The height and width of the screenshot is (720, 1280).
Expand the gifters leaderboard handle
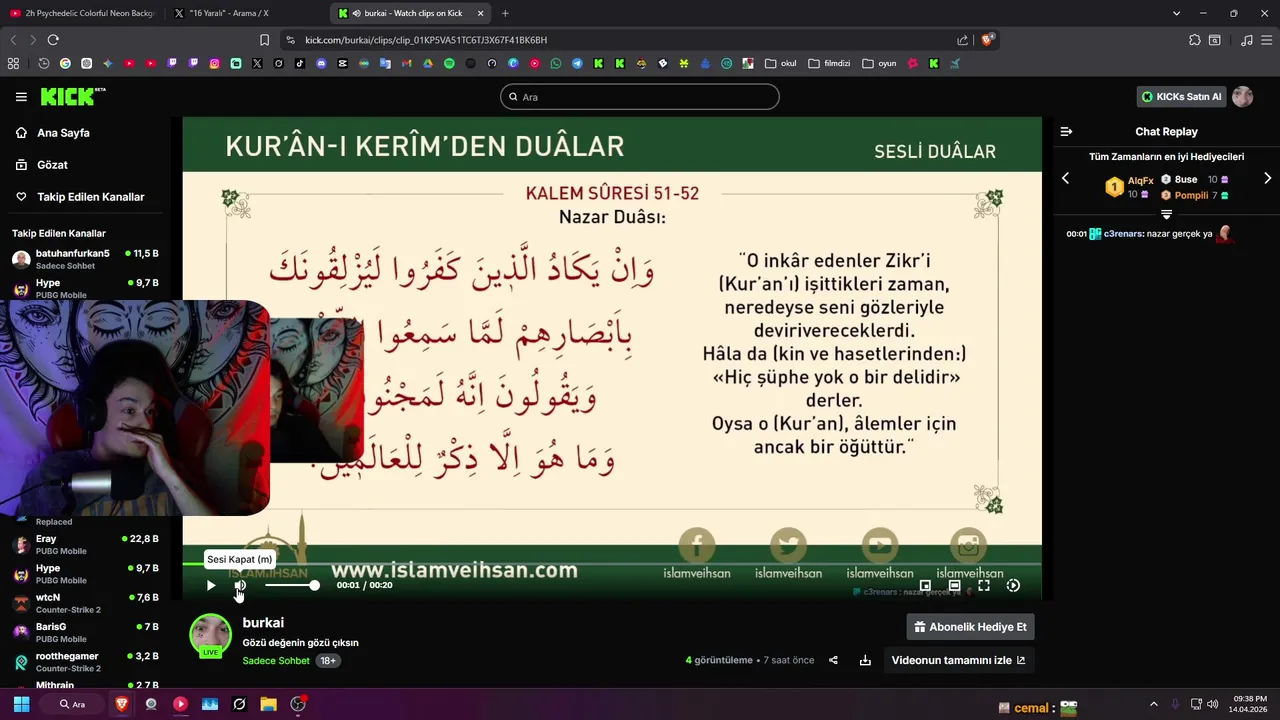1166,214
